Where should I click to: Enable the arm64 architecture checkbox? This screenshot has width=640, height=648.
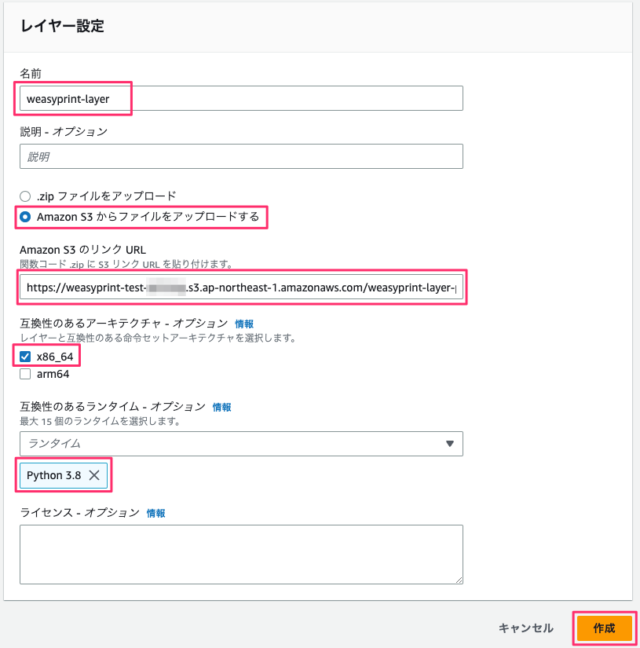click(25, 374)
